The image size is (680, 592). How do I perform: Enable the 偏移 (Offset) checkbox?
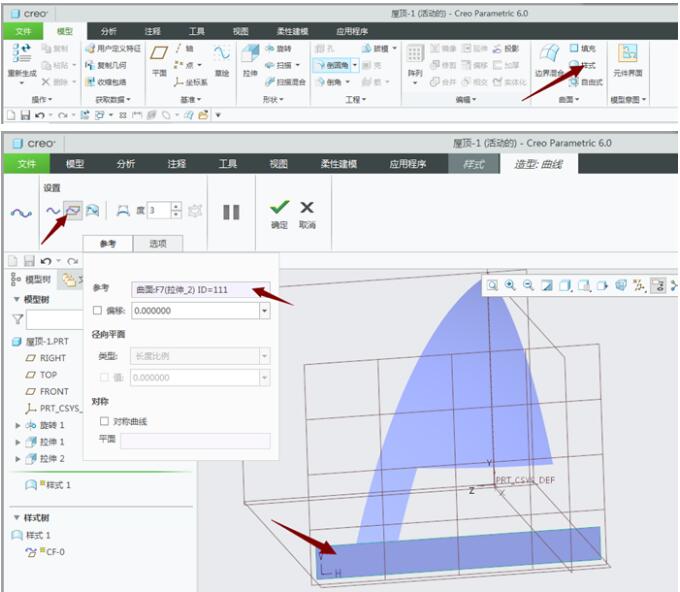pos(97,311)
